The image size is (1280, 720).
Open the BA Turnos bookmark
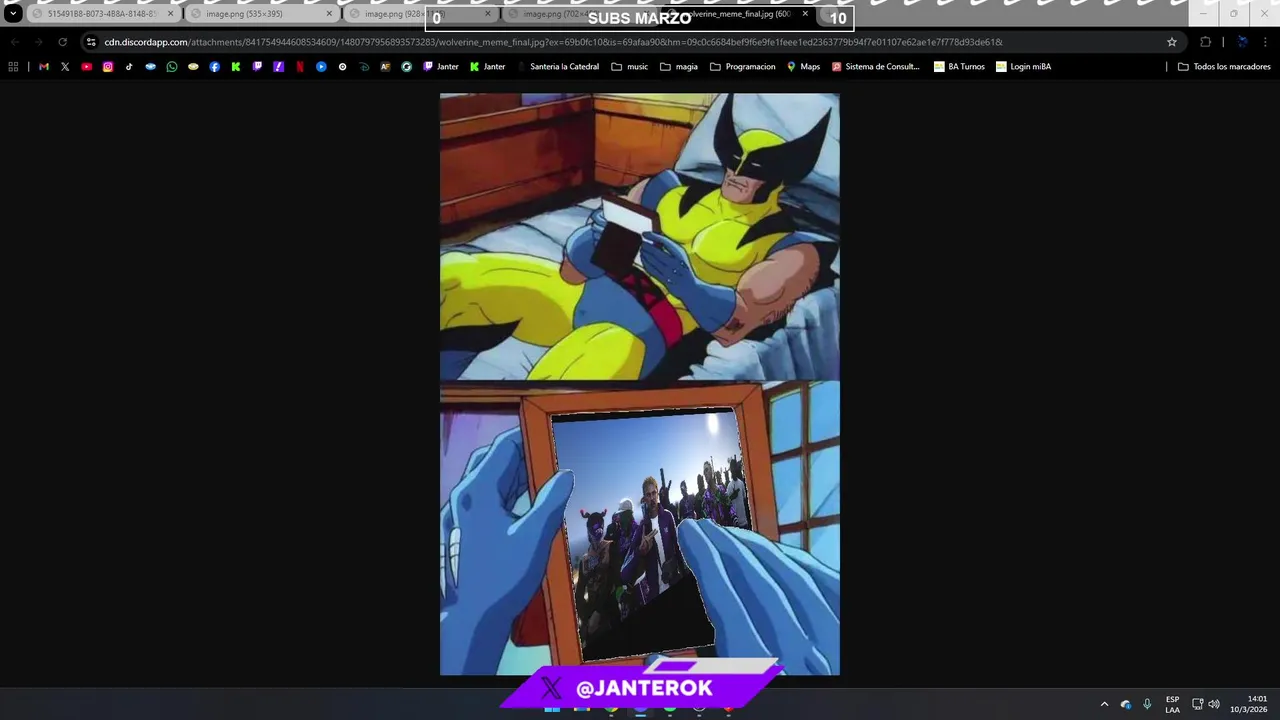(x=959, y=67)
